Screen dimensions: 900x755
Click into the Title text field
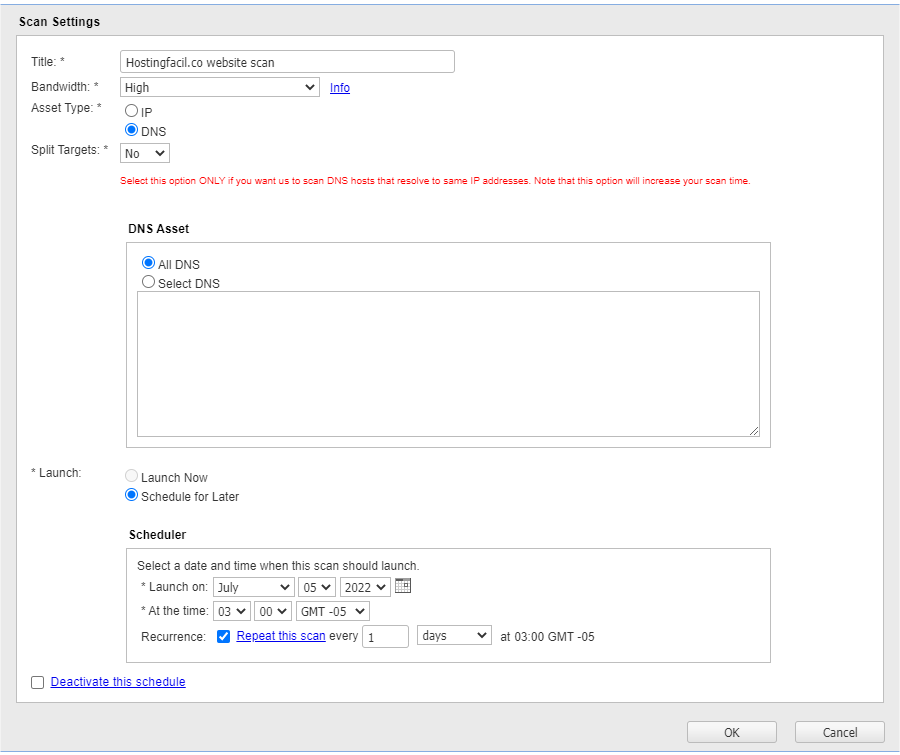click(286, 62)
